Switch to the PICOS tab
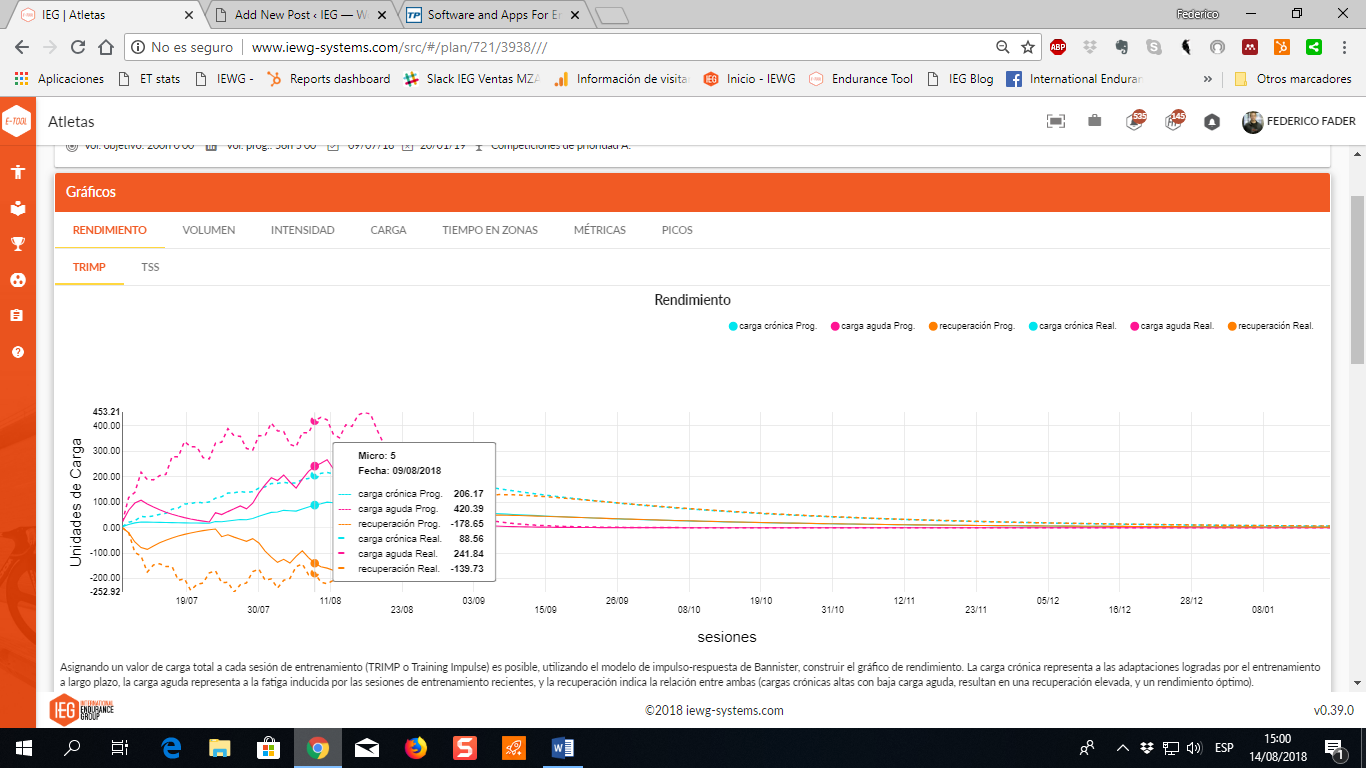This screenshot has width=1366, height=768. pos(677,230)
